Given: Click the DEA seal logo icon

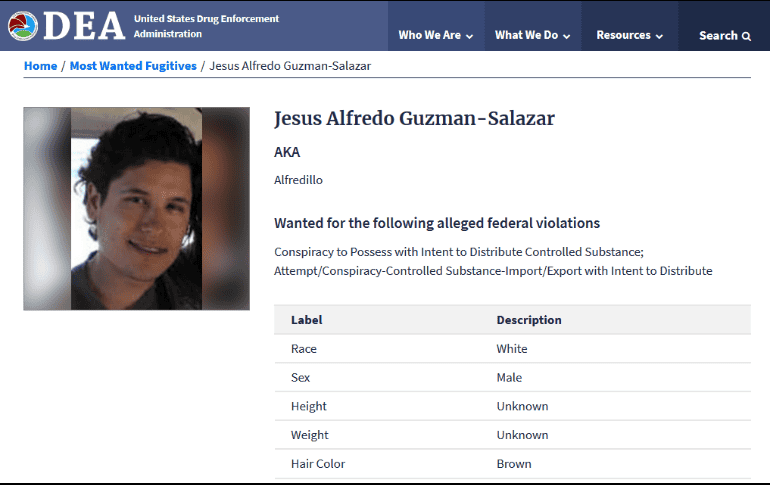Looking at the screenshot, I should click(23, 26).
